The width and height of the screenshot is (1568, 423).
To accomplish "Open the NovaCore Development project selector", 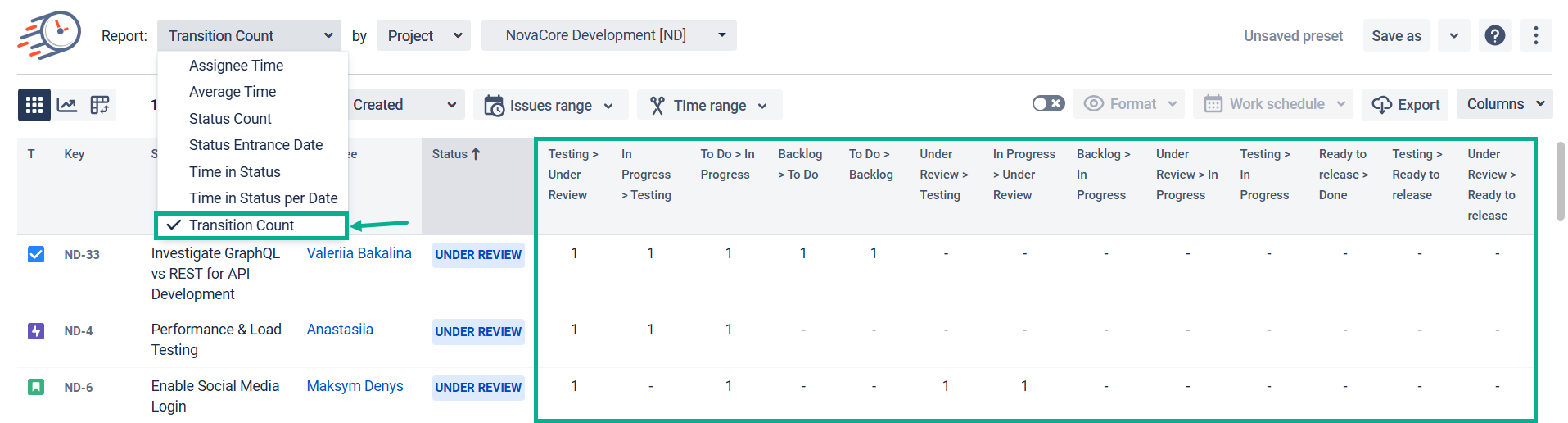I will pyautogui.click(x=608, y=35).
